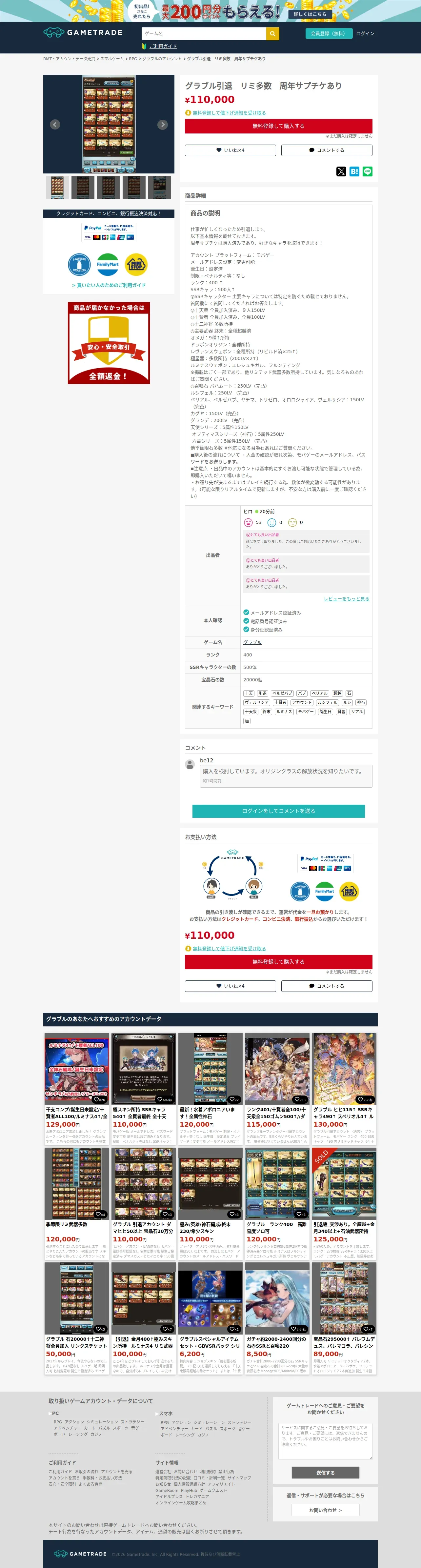Click the スマホゲーム breadcrumb
The image size is (421, 1568).
112,59
